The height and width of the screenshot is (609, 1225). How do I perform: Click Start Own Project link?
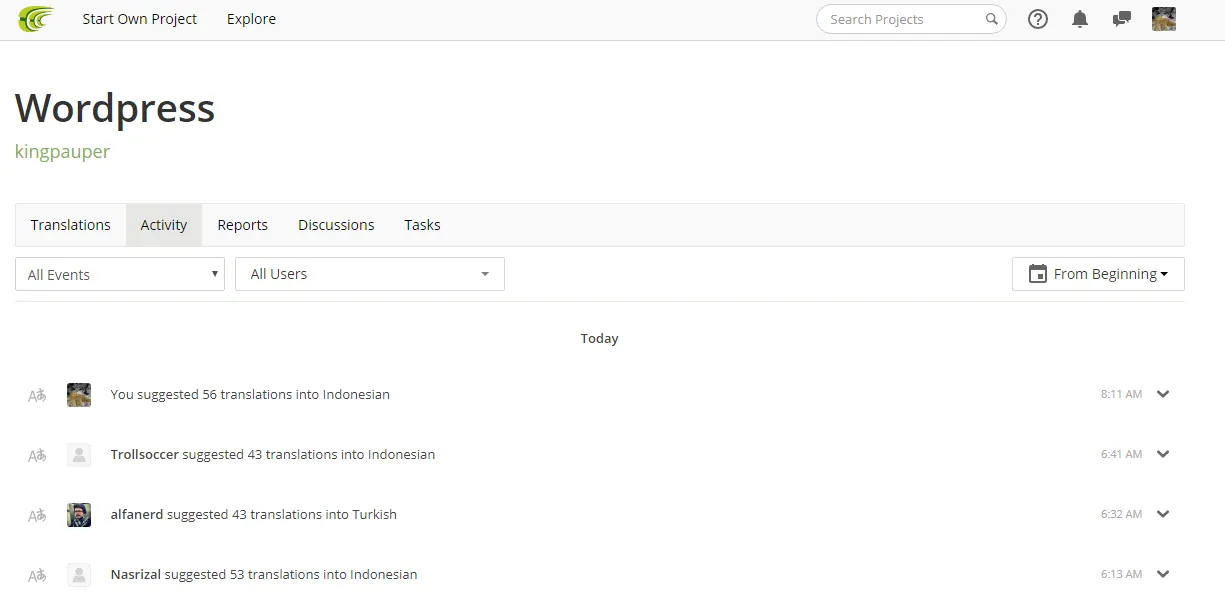pos(140,19)
